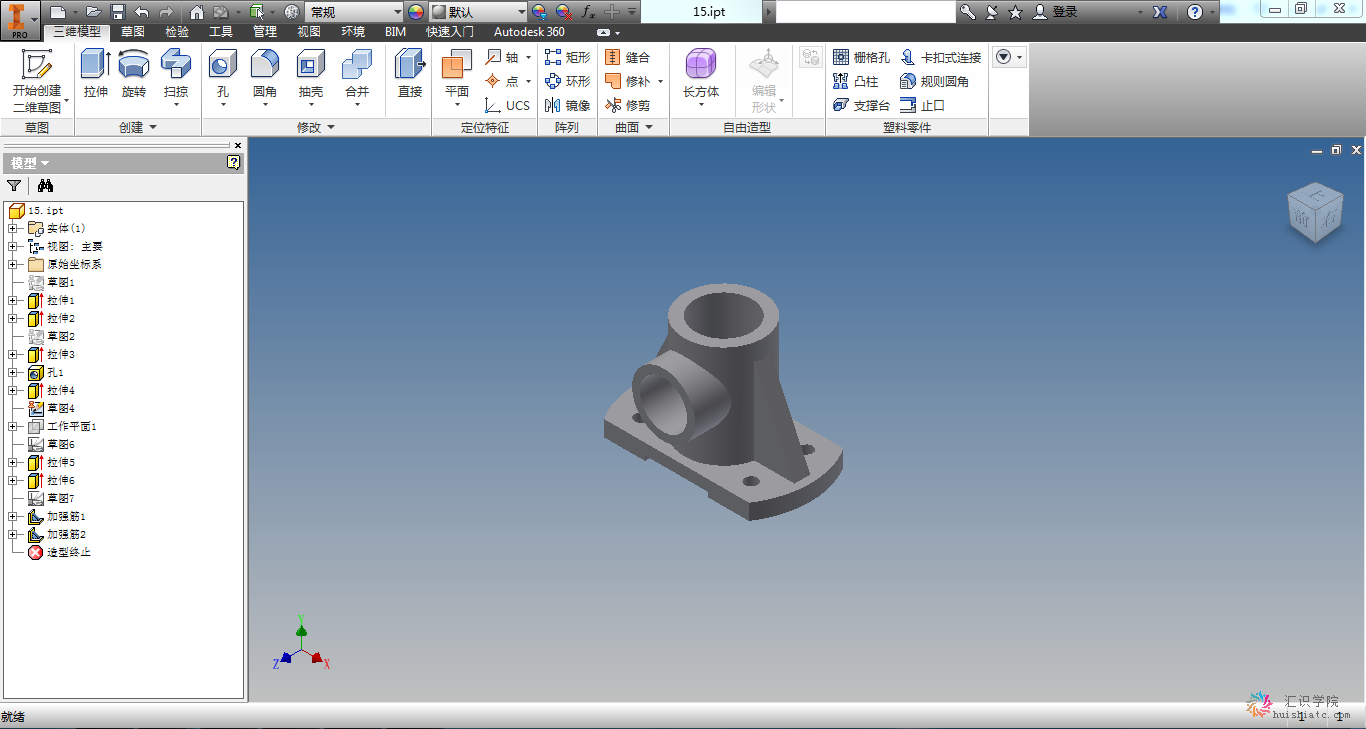The width and height of the screenshot is (1366, 729).
Task: Expand the 原始坐标系 origin folder
Action: pos(13,264)
